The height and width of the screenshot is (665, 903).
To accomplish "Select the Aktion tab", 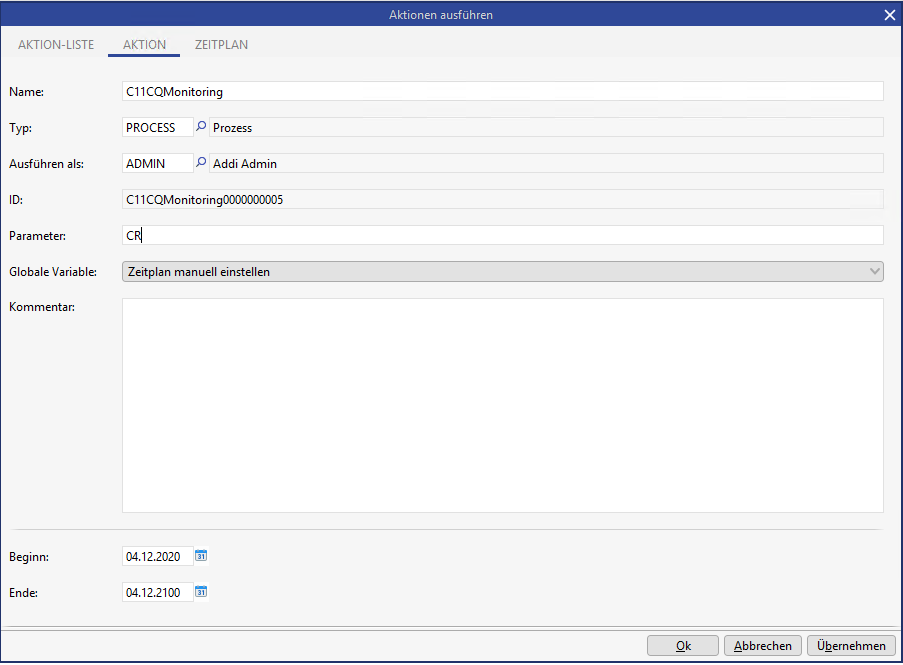I will (x=144, y=45).
